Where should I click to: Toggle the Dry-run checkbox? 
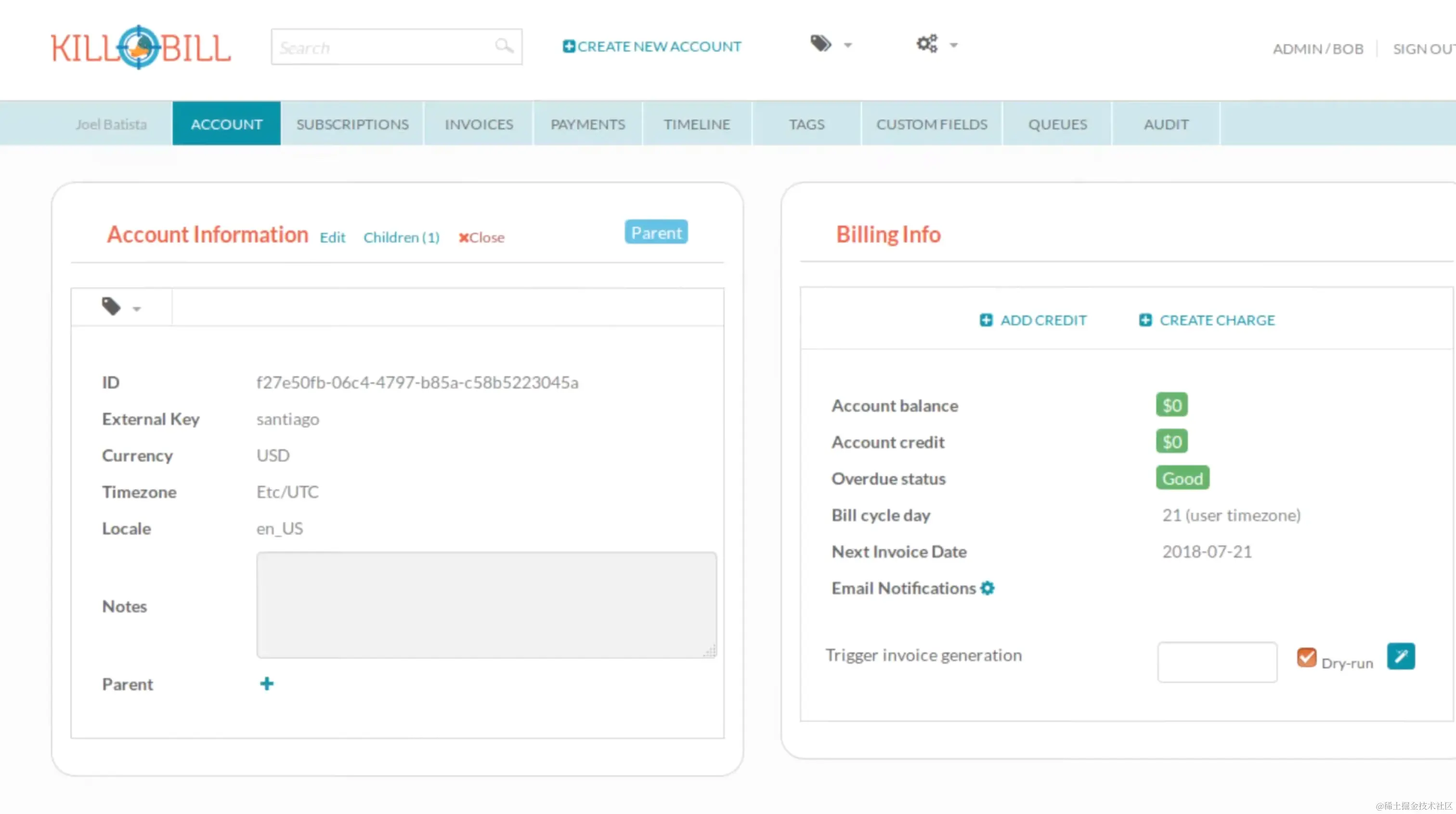(x=1306, y=657)
